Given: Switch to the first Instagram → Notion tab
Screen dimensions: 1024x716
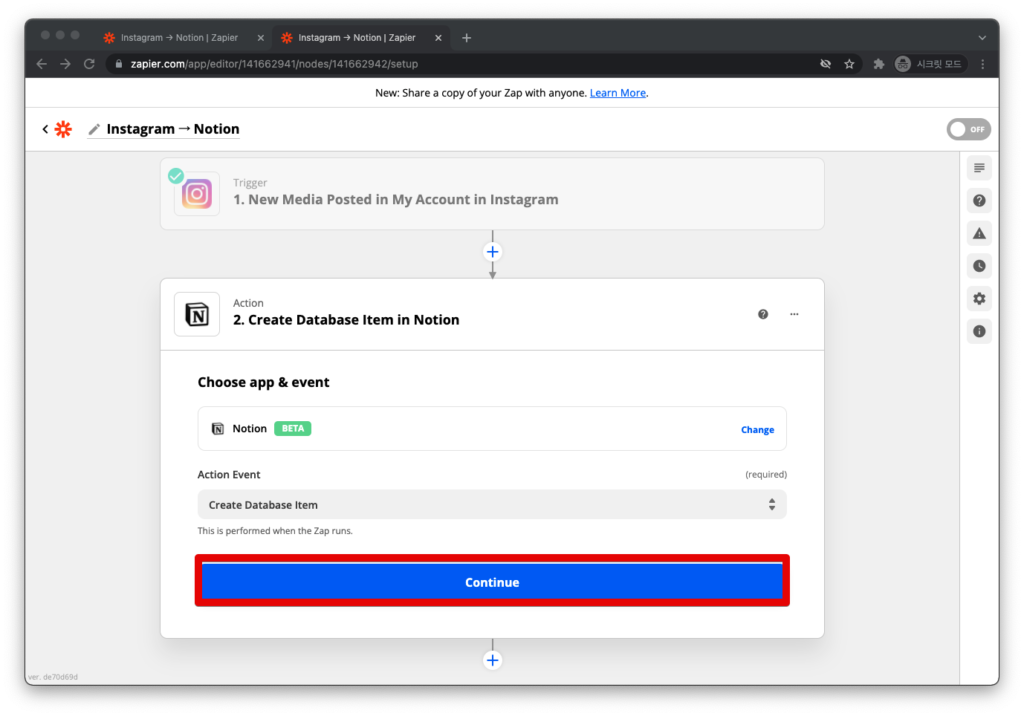Looking at the screenshot, I should coord(179,38).
